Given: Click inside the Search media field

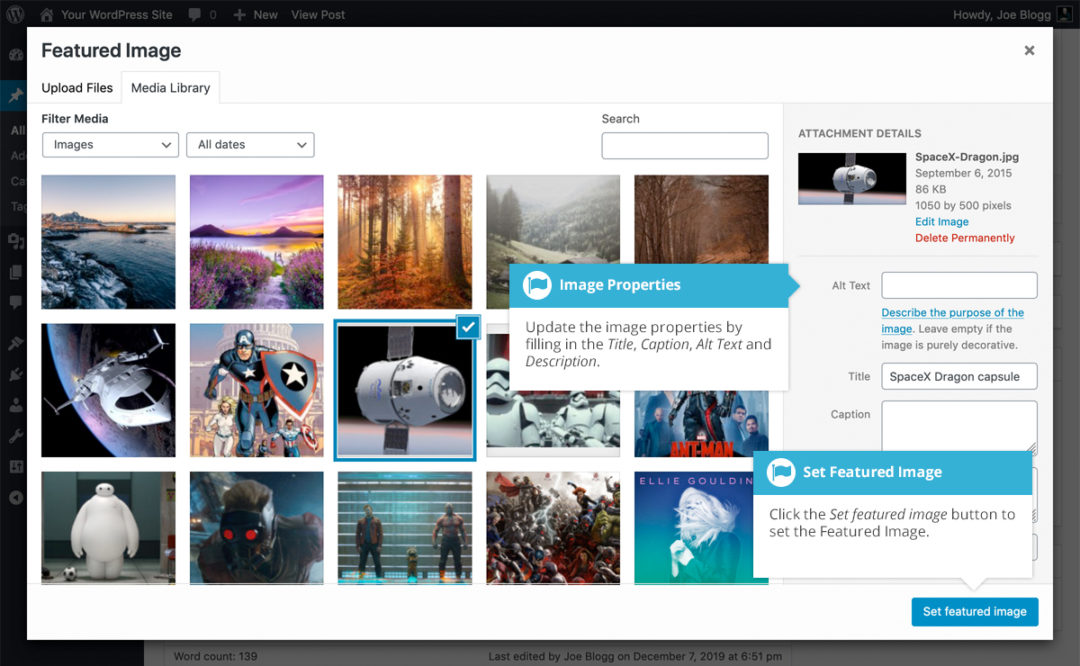Looking at the screenshot, I should [x=684, y=146].
